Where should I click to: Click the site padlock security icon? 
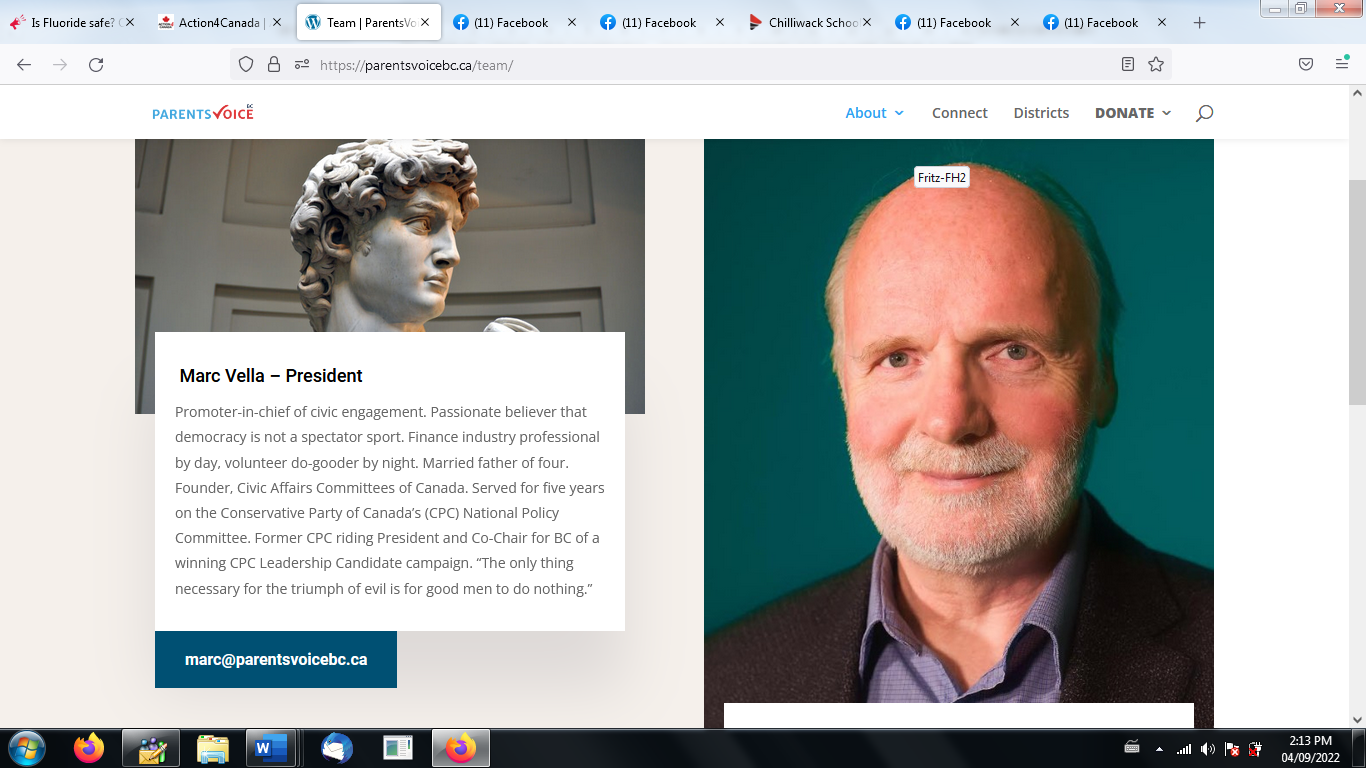click(274, 64)
